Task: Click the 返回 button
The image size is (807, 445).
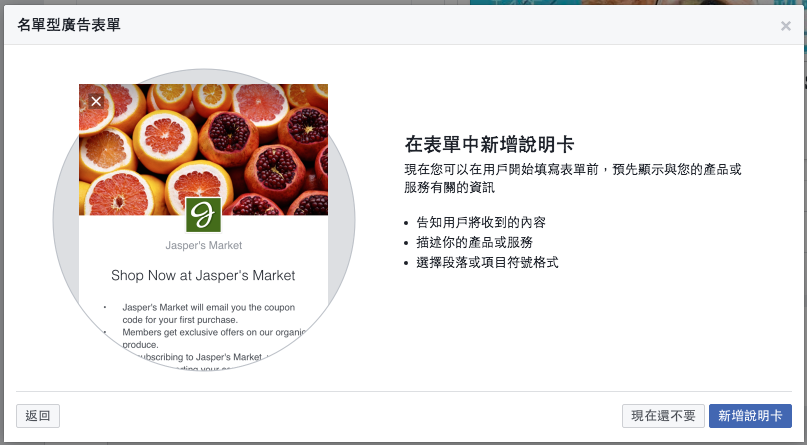Action: click(38, 416)
